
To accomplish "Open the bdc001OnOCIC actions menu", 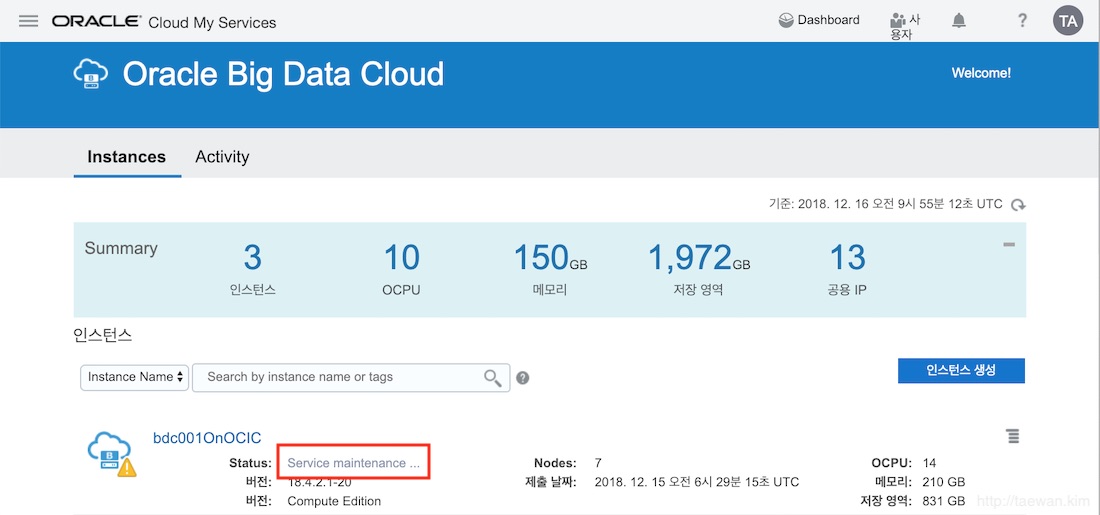I will pyautogui.click(x=1013, y=436).
